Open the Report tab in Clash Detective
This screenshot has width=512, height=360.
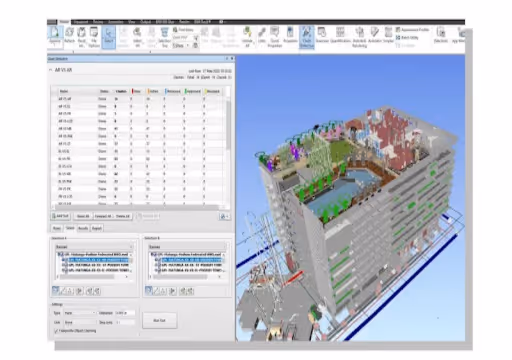coord(97,228)
